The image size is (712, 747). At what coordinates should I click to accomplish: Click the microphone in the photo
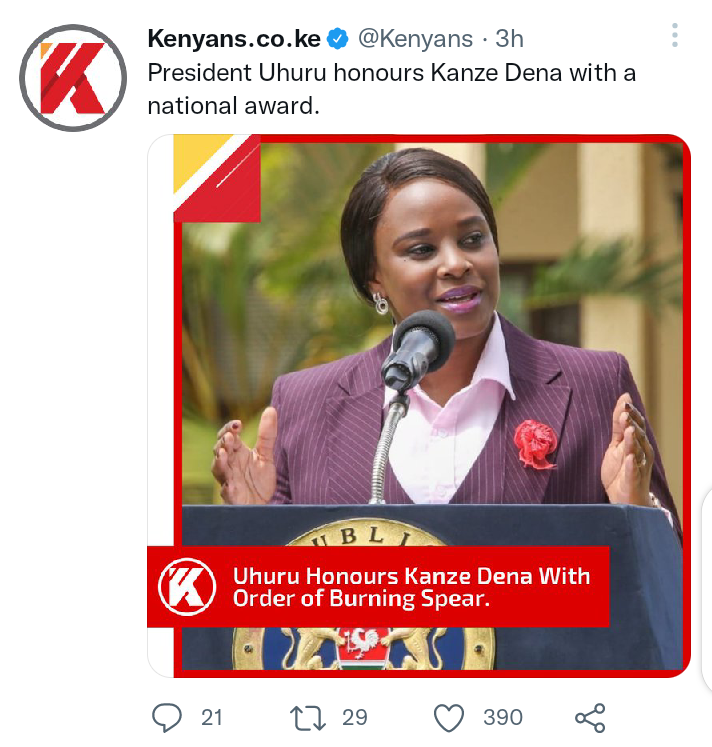(416, 350)
